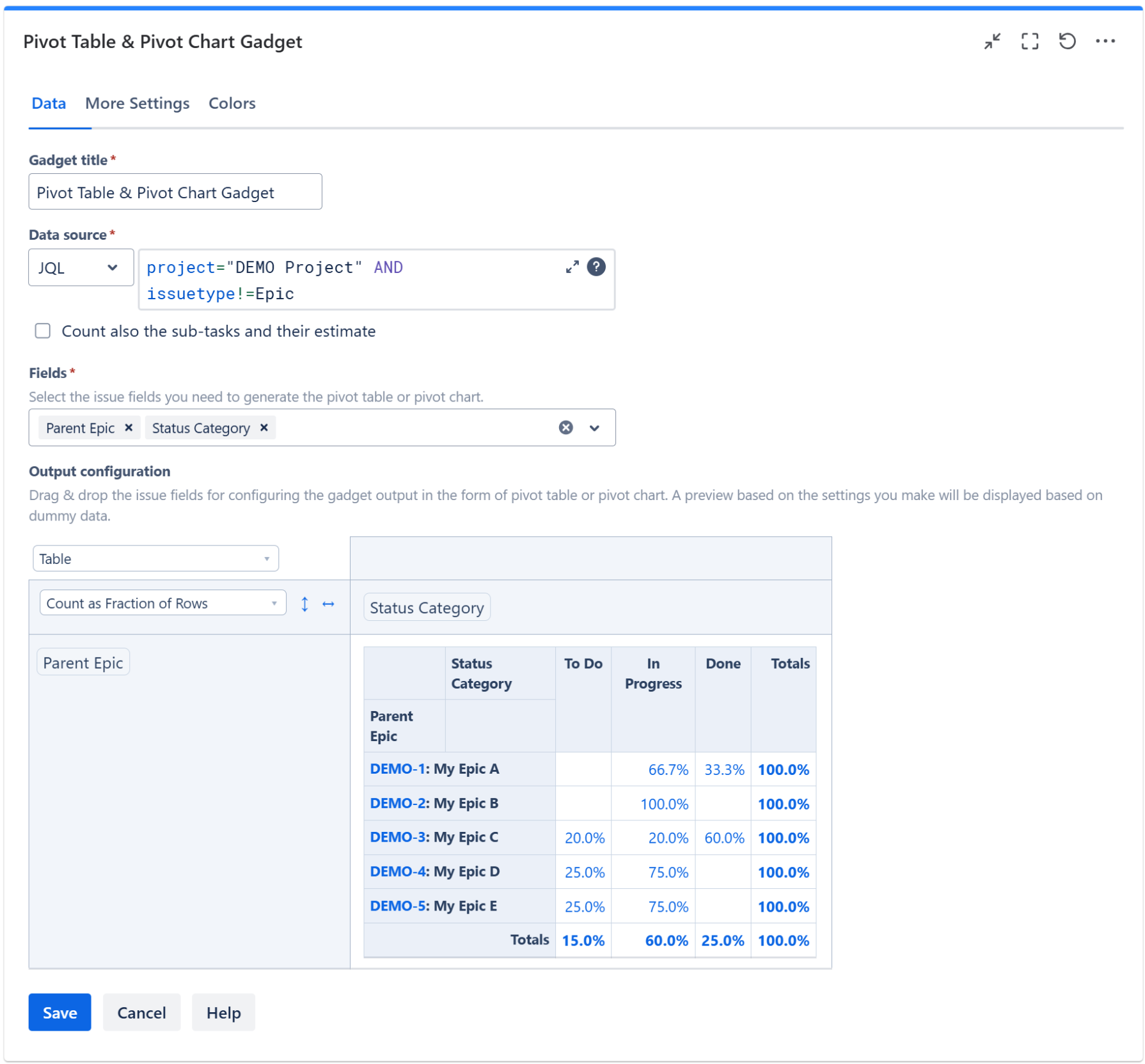This screenshot has height=1064, width=1145.
Task: Click into the Gadget title input field
Action: click(175, 192)
